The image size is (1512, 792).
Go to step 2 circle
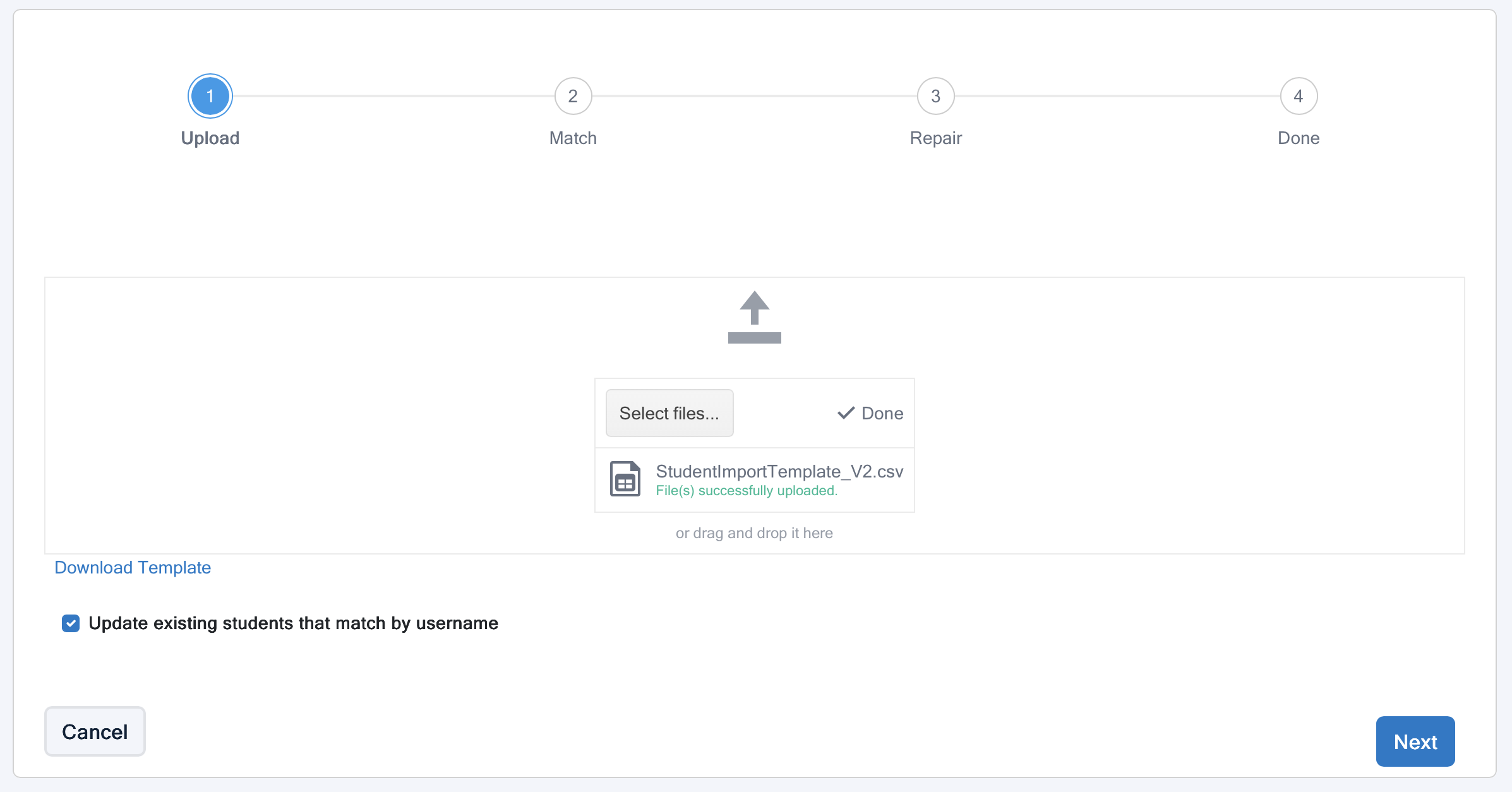coord(573,96)
